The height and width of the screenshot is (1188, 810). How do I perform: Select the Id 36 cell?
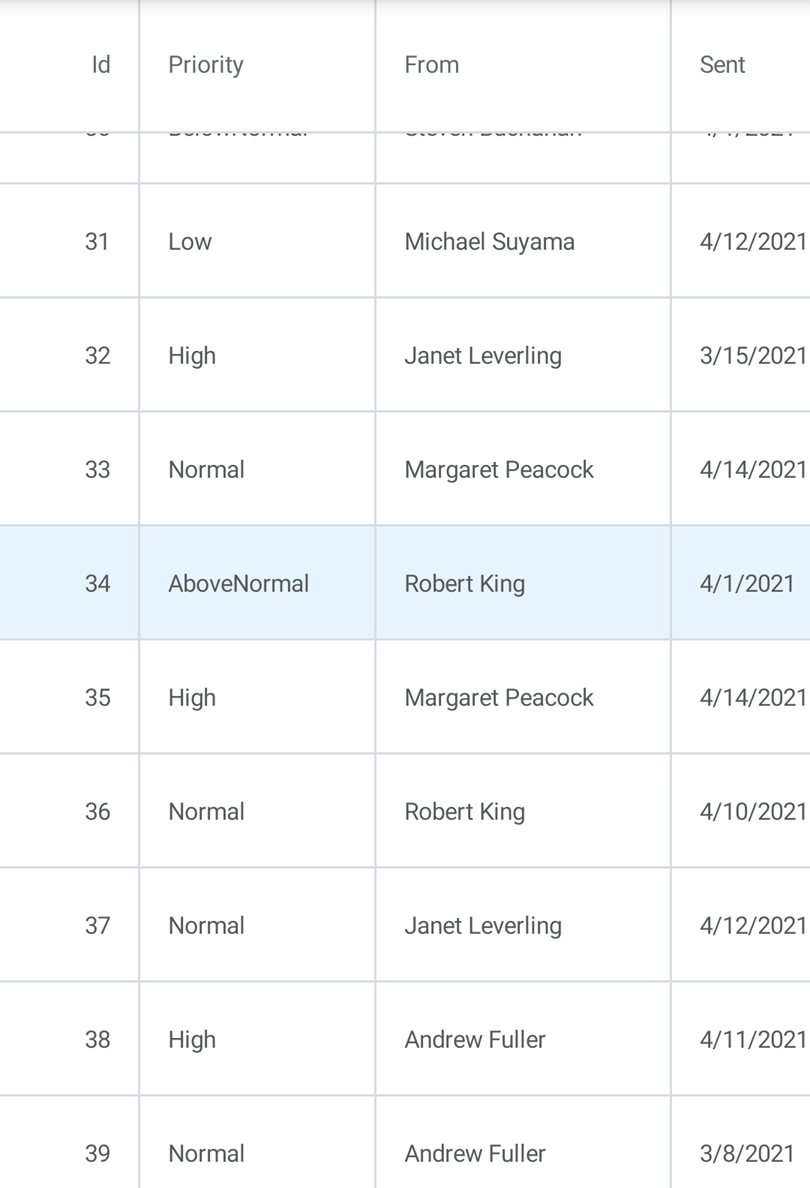97,812
